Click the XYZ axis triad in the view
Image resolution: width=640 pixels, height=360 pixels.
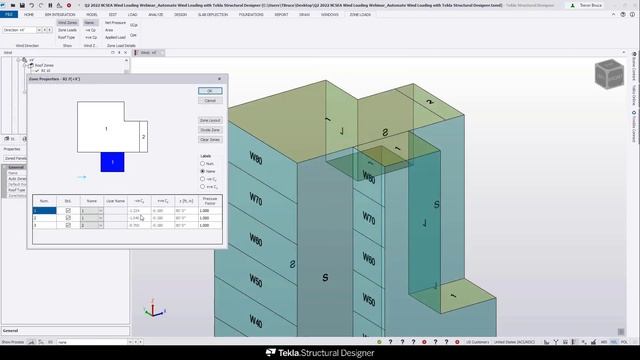coord(154,309)
